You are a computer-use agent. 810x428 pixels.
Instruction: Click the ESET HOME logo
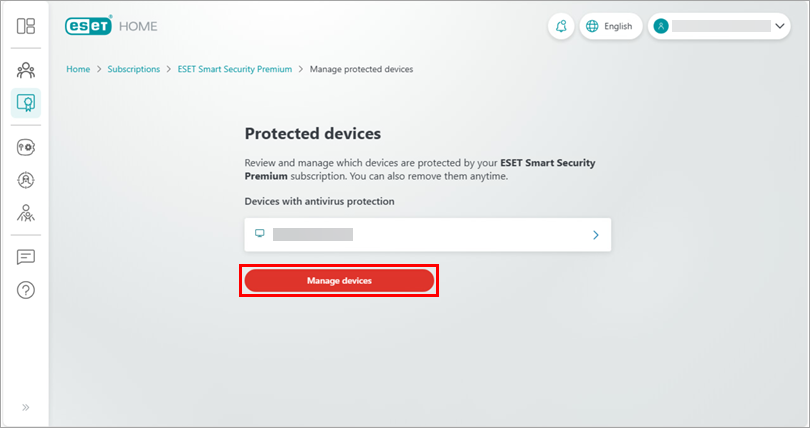[x=111, y=26]
